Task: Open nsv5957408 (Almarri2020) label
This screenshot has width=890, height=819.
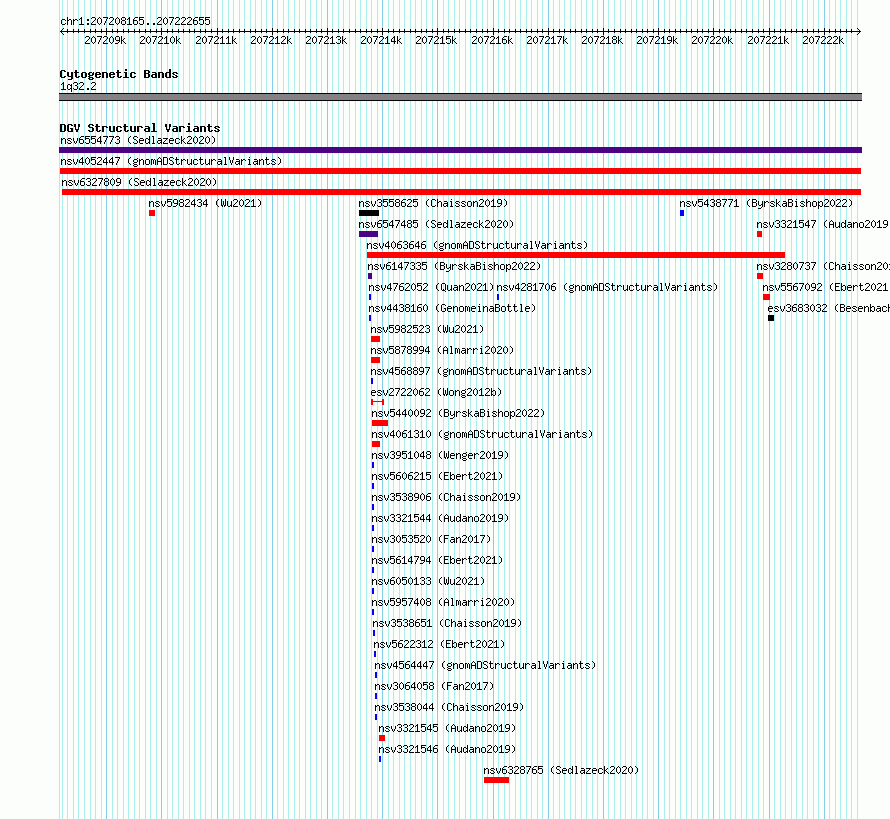Action: tap(443, 602)
